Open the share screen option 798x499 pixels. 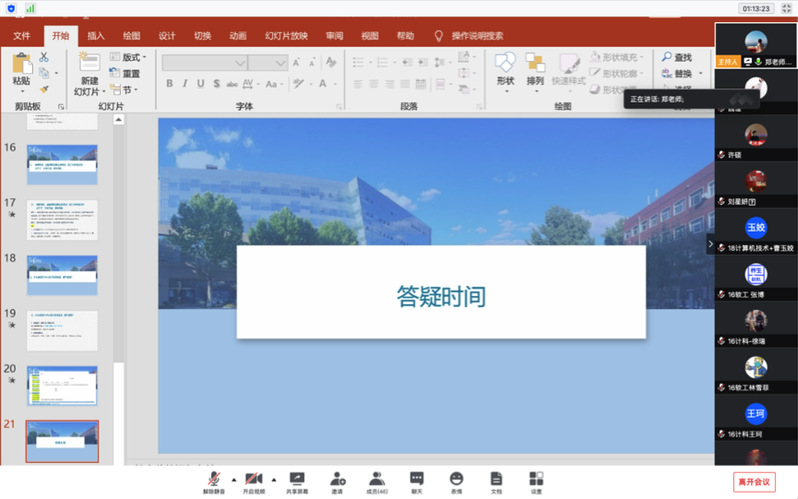297,480
